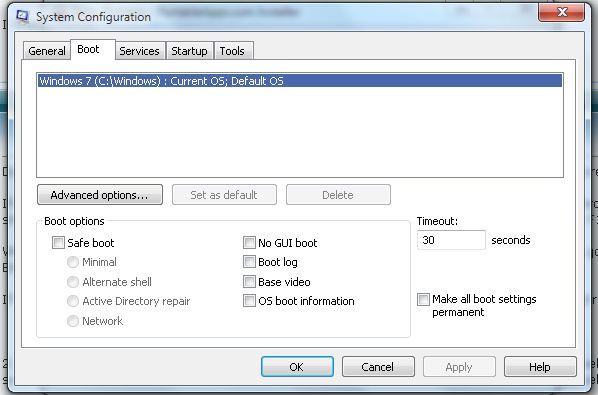
Task: Click the Cancel button
Action: click(378, 367)
